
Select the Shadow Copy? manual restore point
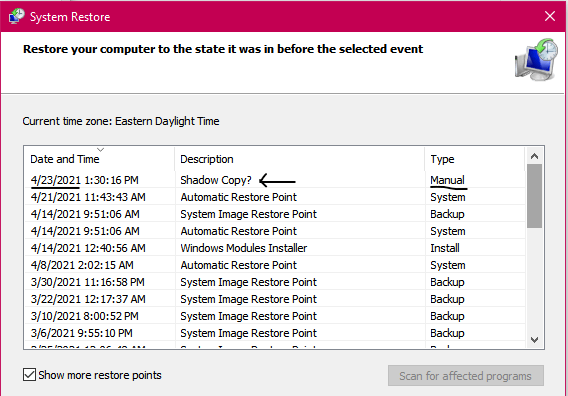pos(275,180)
